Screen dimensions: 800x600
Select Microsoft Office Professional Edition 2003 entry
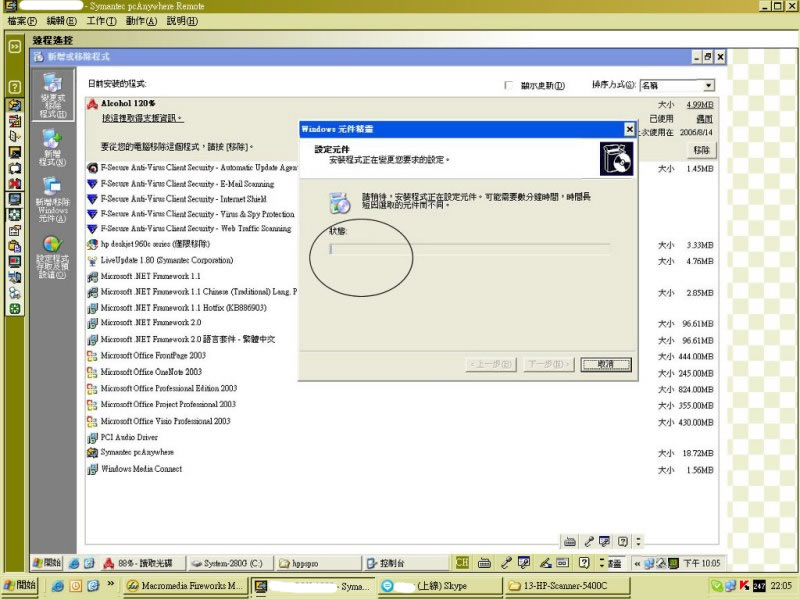[162, 388]
